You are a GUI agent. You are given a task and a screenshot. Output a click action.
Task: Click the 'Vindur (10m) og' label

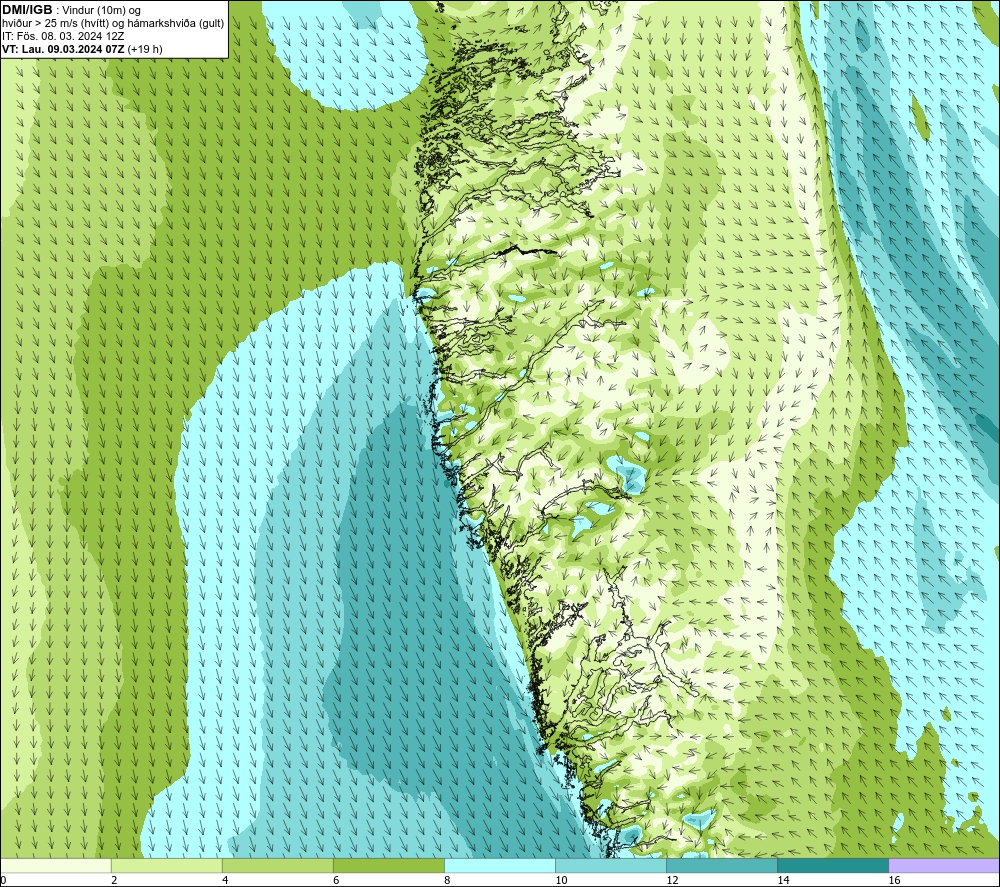(101, 11)
